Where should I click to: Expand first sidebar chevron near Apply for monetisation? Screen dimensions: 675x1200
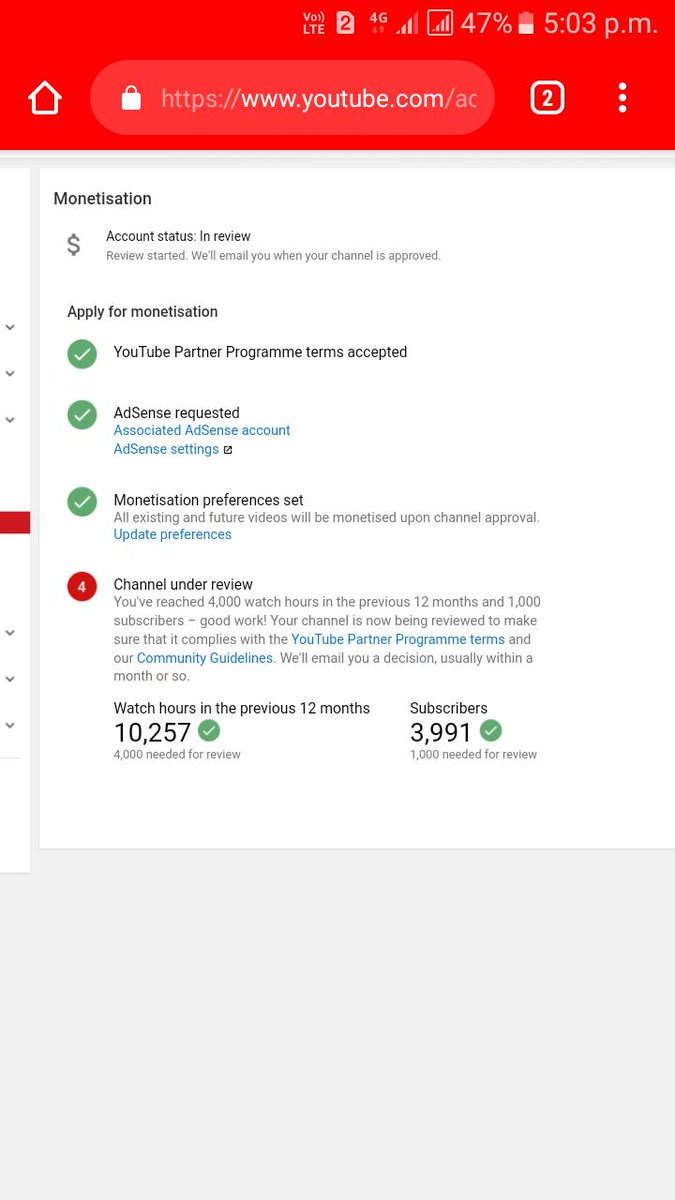[x=10, y=327]
